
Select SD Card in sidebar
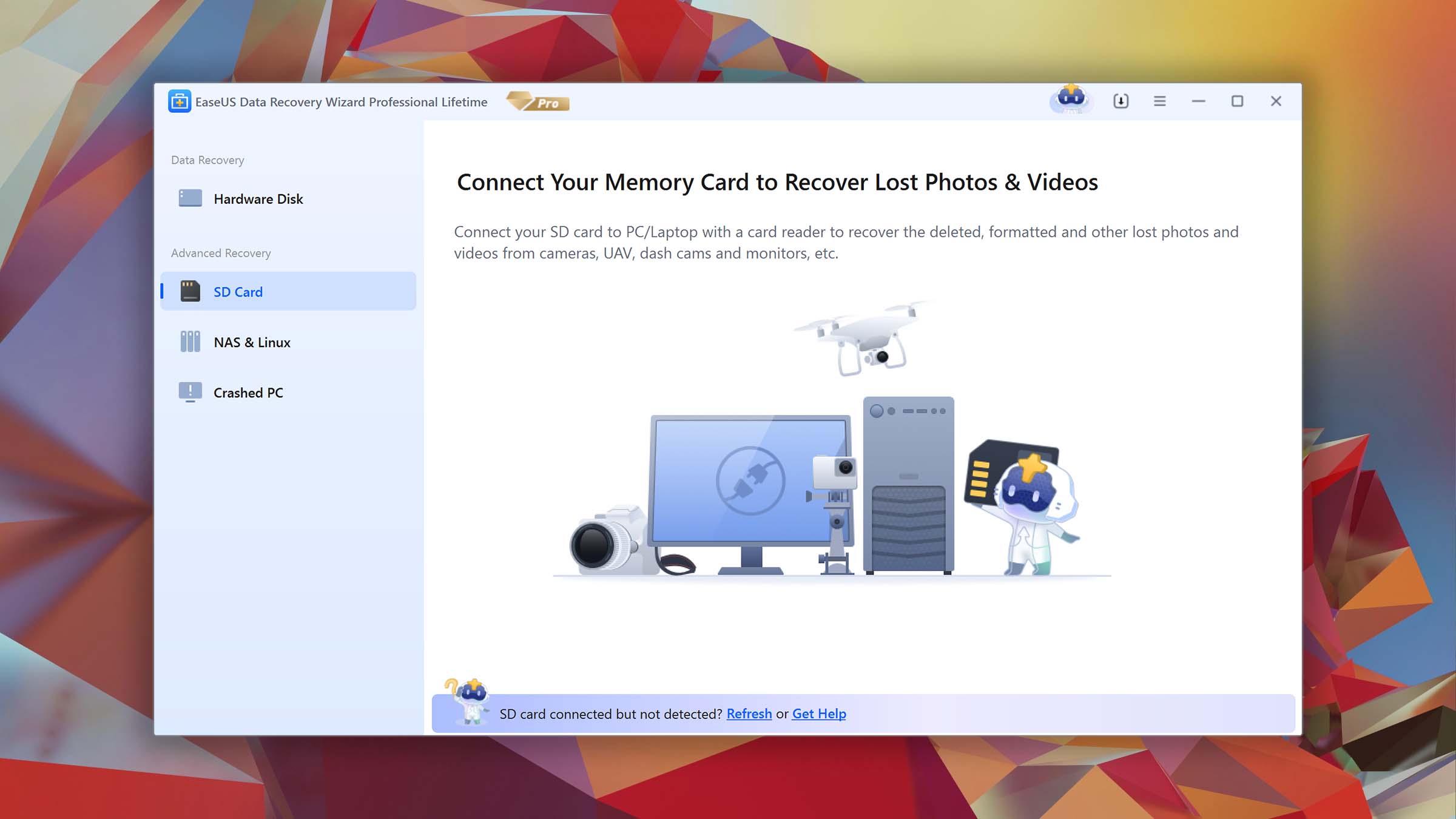[x=288, y=292]
